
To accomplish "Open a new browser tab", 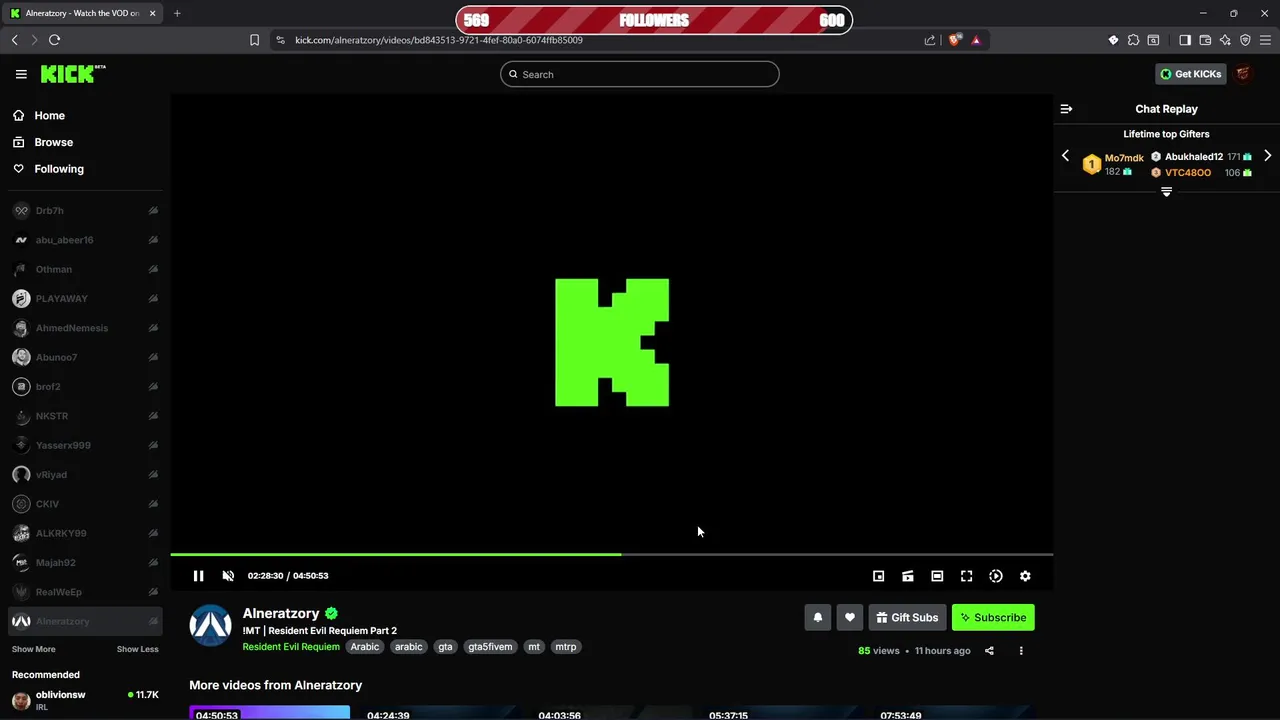I will point(177,13).
